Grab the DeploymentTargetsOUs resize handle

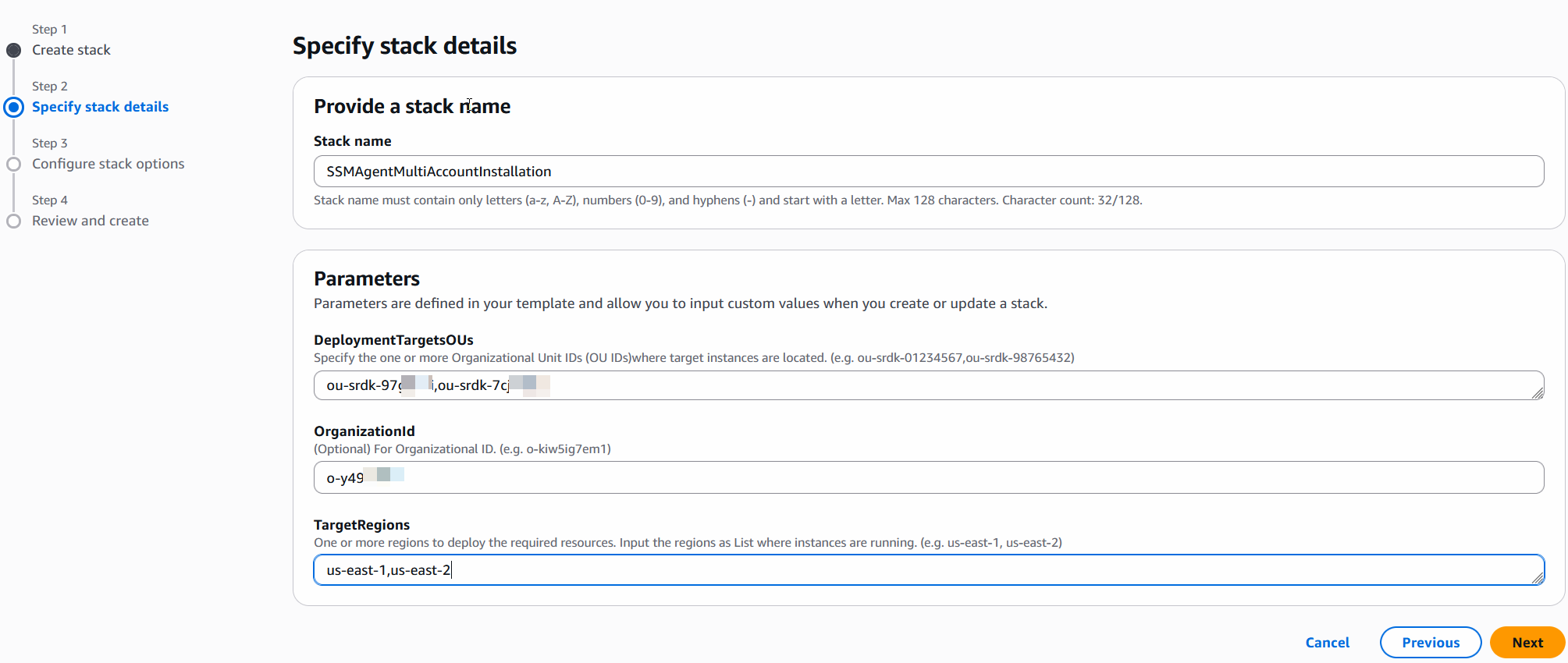click(x=1538, y=393)
